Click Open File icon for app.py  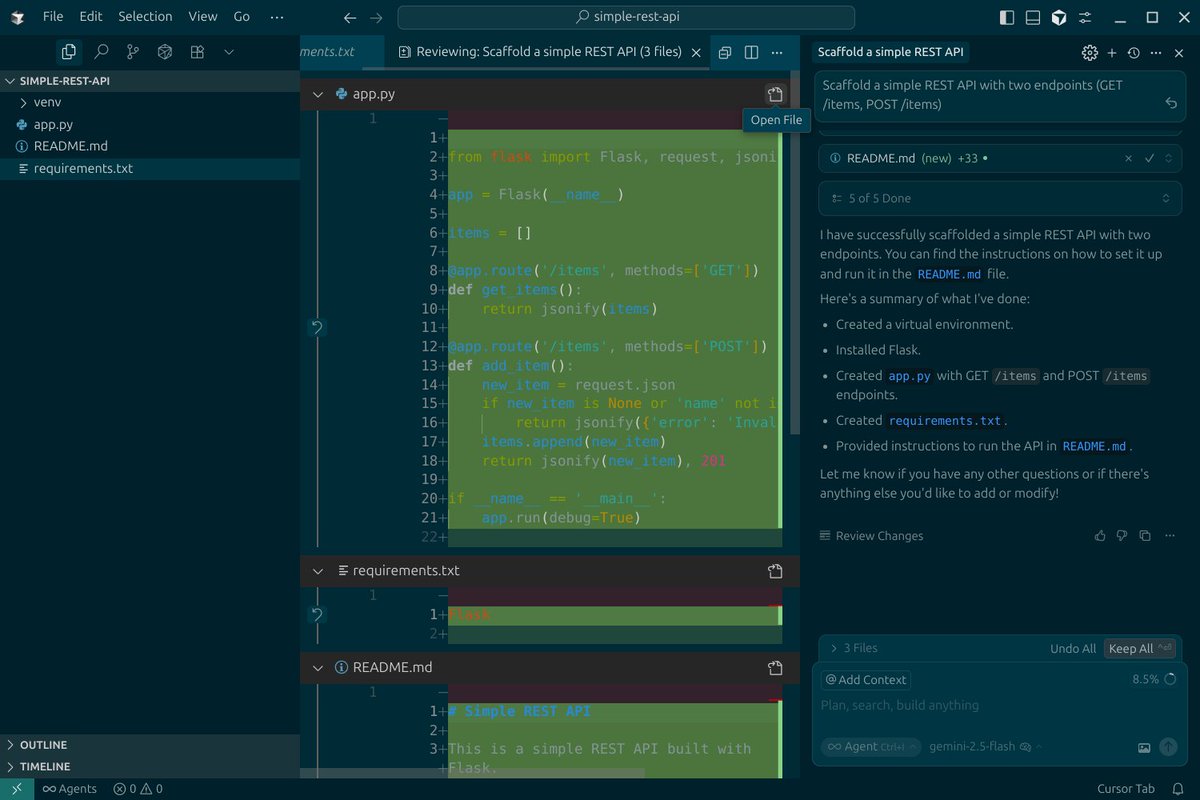[775, 94]
